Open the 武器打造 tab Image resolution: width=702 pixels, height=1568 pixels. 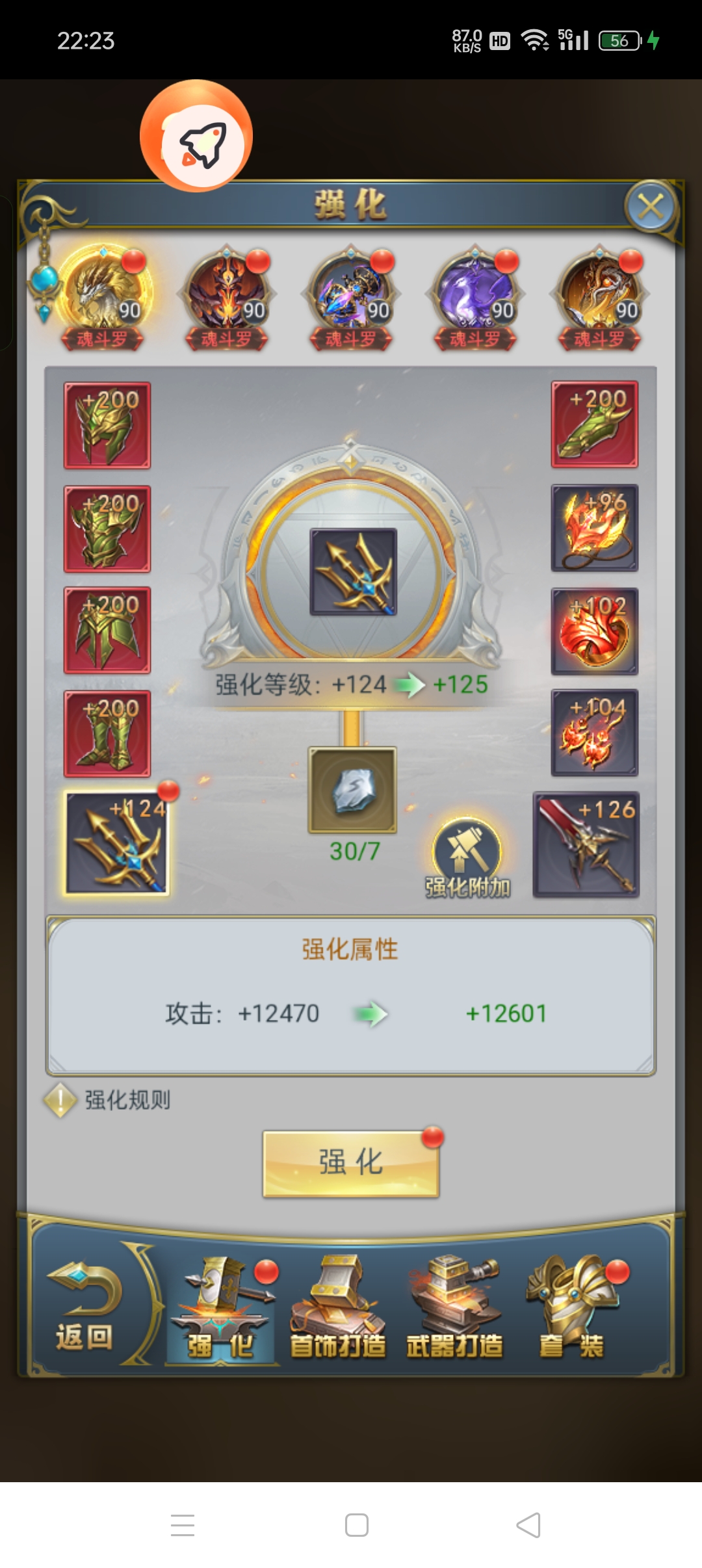click(454, 1308)
